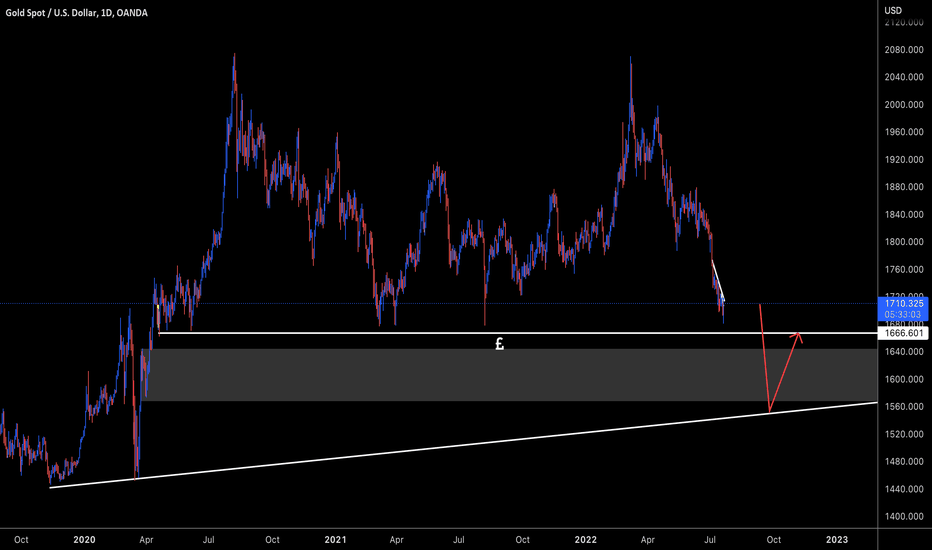Click the 2020 label on time axis
The height and width of the screenshot is (550, 932).
coord(84,540)
